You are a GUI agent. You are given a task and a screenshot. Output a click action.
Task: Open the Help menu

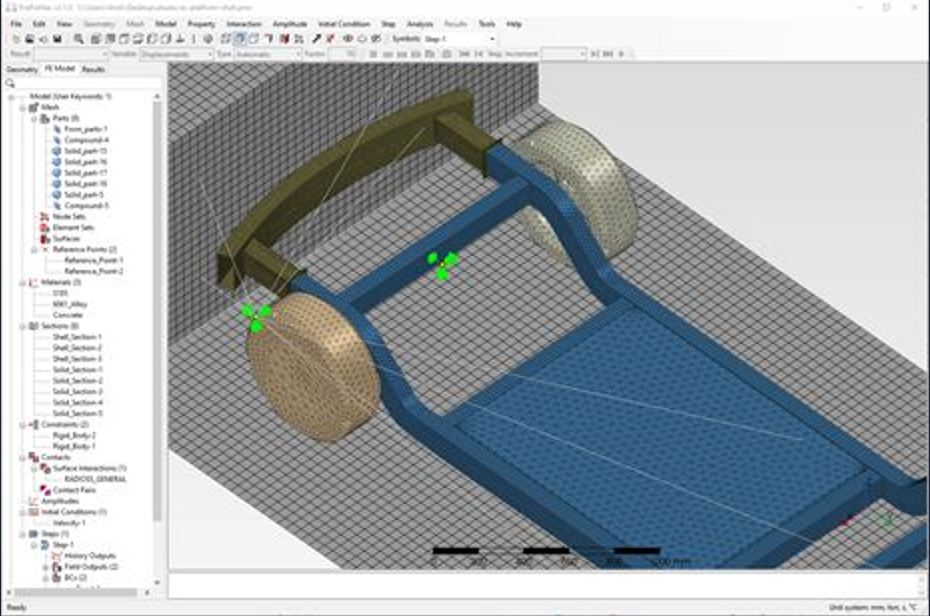click(514, 24)
